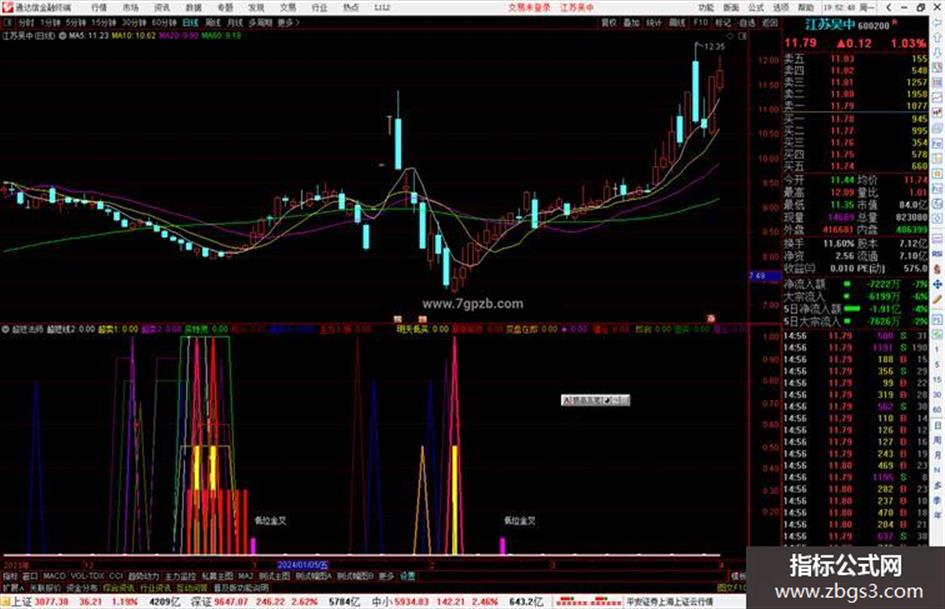Open the 数据 menu
The width and height of the screenshot is (945, 609).
click(193, 8)
